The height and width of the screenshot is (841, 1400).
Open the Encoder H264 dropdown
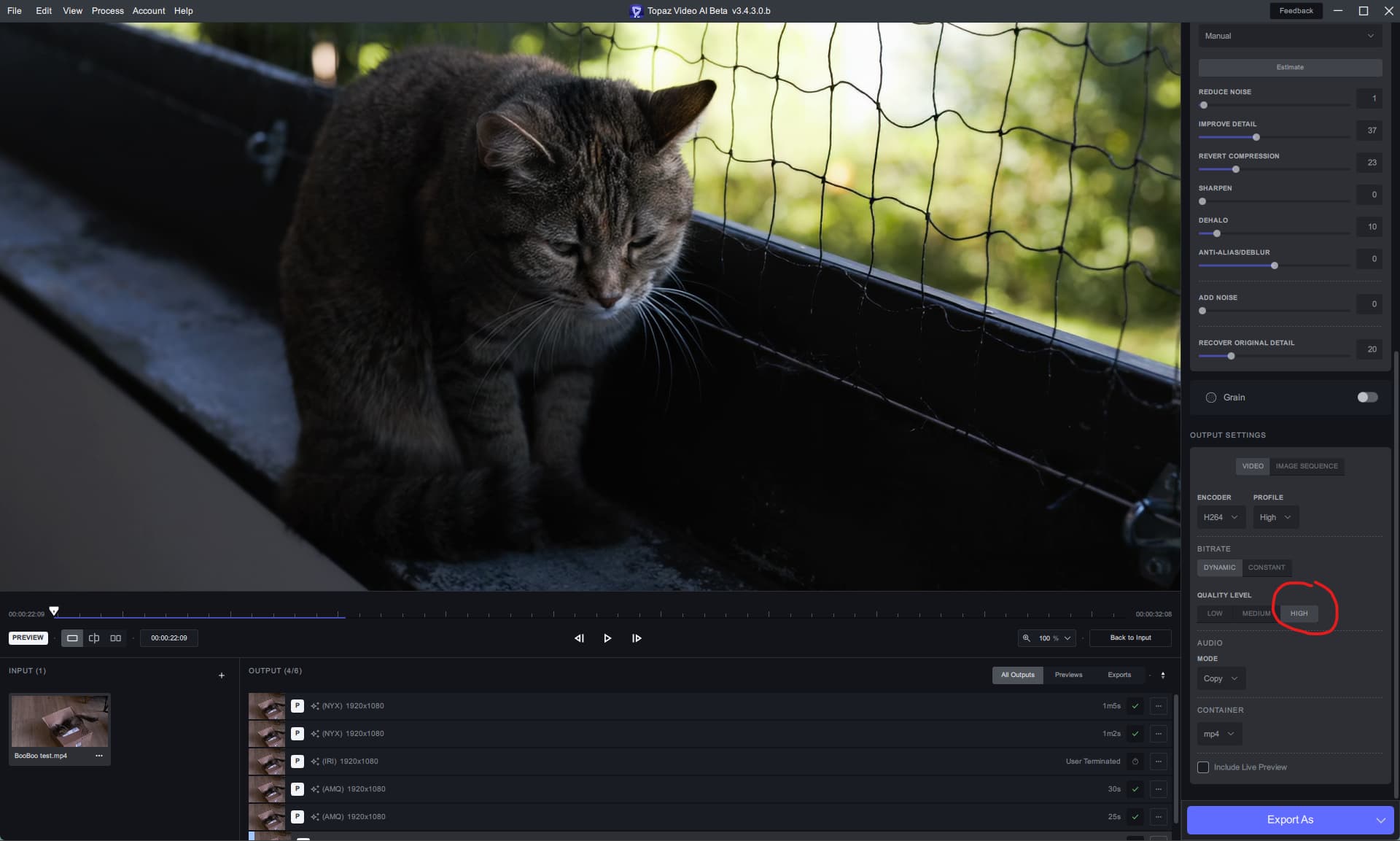coord(1220,517)
